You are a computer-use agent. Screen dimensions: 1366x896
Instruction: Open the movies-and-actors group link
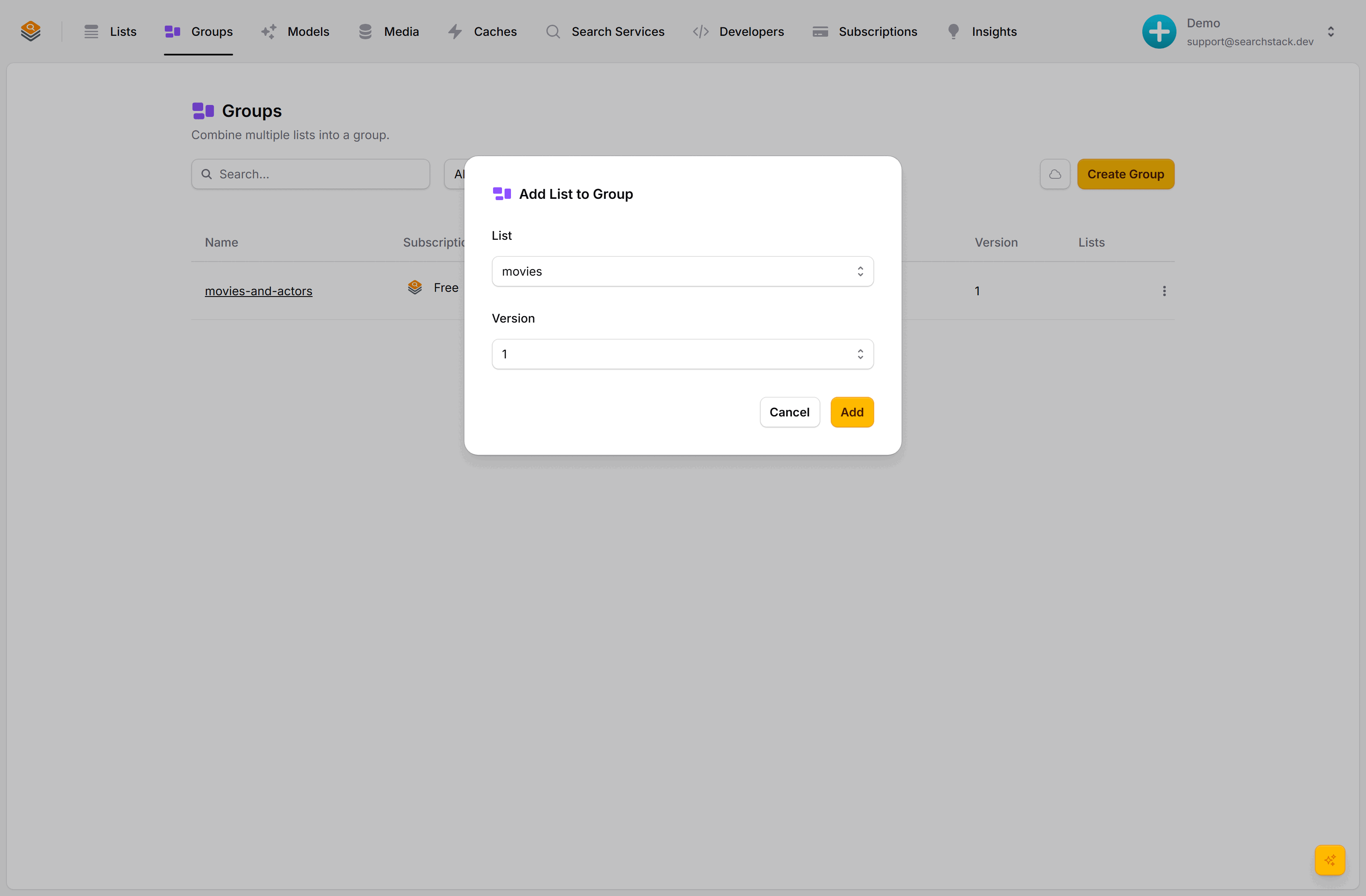click(258, 291)
